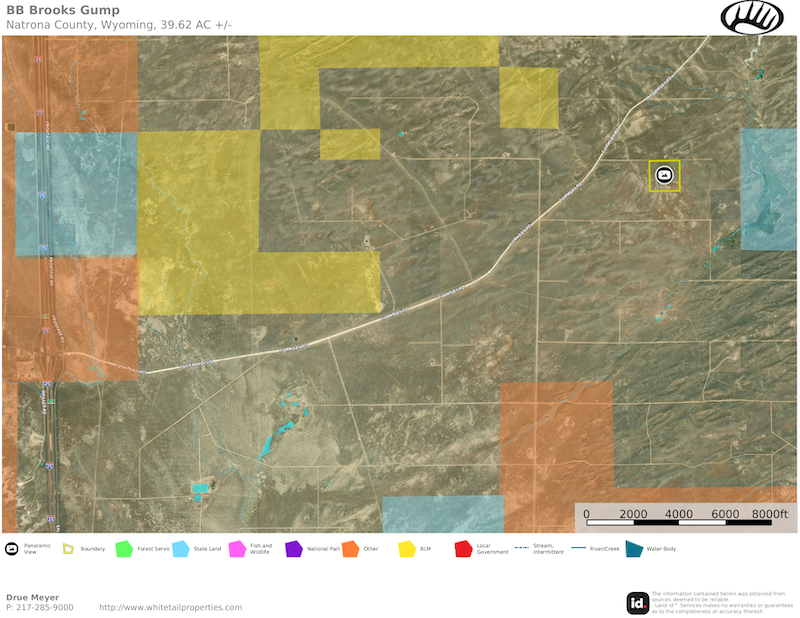Screen dimensions: 800x618
Task: Click the red Local Government legend swatch
Action: click(x=463, y=549)
